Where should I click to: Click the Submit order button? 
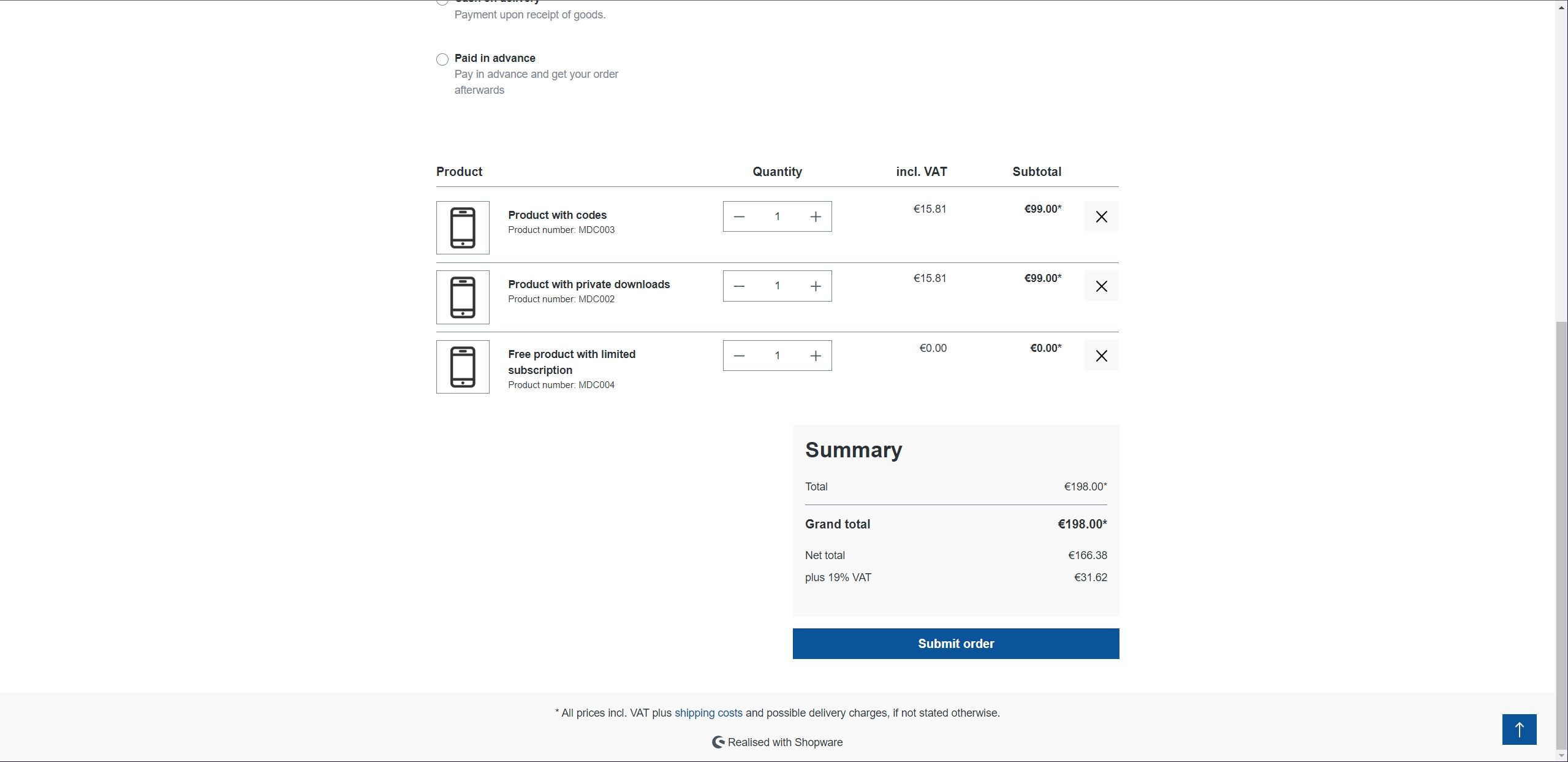click(x=956, y=644)
